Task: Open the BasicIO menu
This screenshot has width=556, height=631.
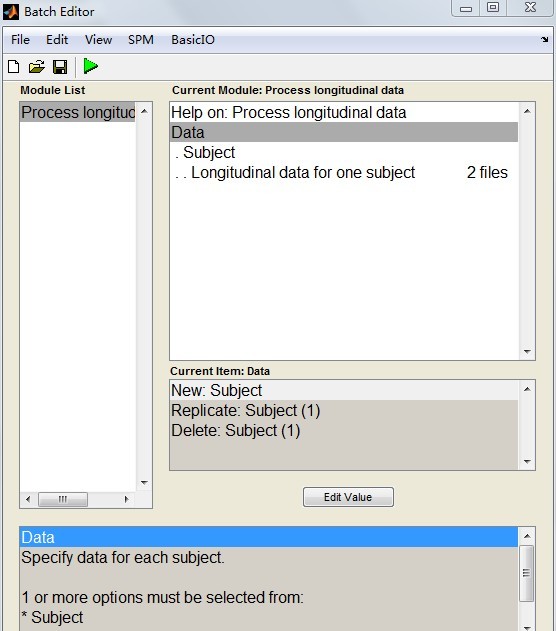Action: [193, 40]
